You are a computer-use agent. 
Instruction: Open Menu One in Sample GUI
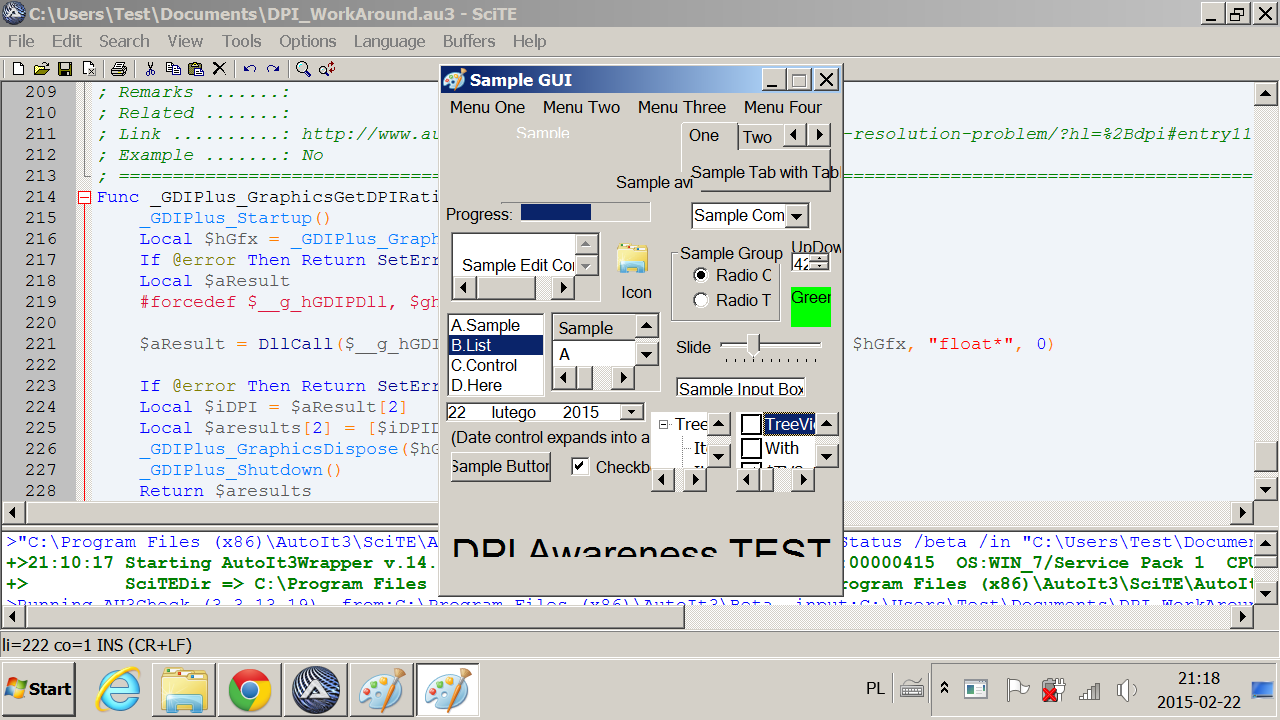coord(487,107)
